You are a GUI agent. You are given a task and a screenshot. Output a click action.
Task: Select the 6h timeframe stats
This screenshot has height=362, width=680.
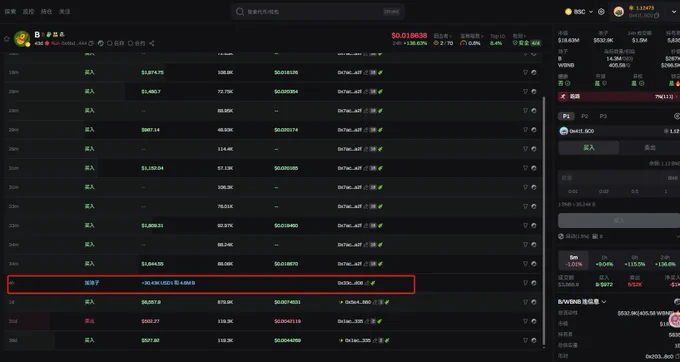pyautogui.click(x=635, y=261)
